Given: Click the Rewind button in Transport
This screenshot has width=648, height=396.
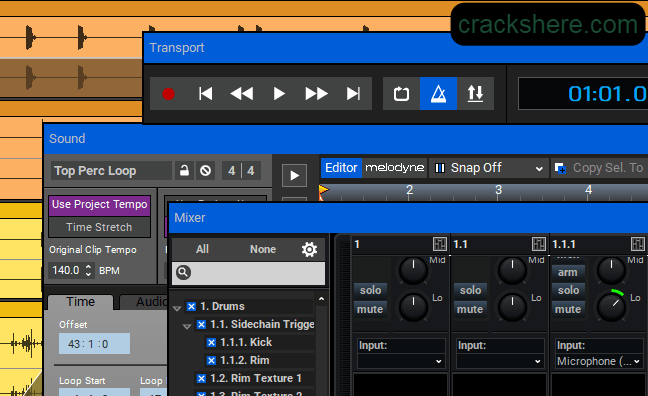Looking at the screenshot, I should (x=242, y=94).
